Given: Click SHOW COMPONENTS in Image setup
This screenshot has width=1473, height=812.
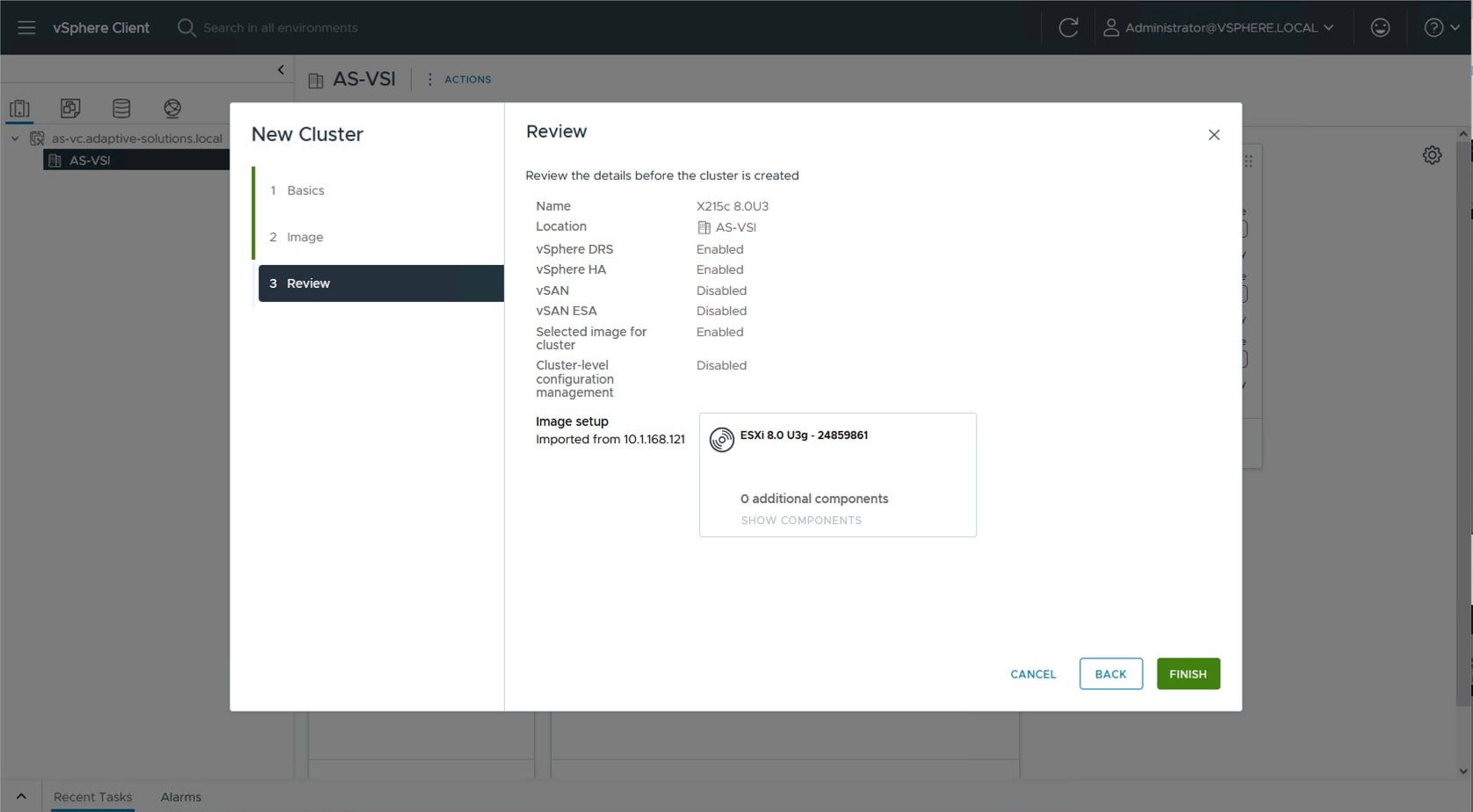Looking at the screenshot, I should [x=800, y=520].
